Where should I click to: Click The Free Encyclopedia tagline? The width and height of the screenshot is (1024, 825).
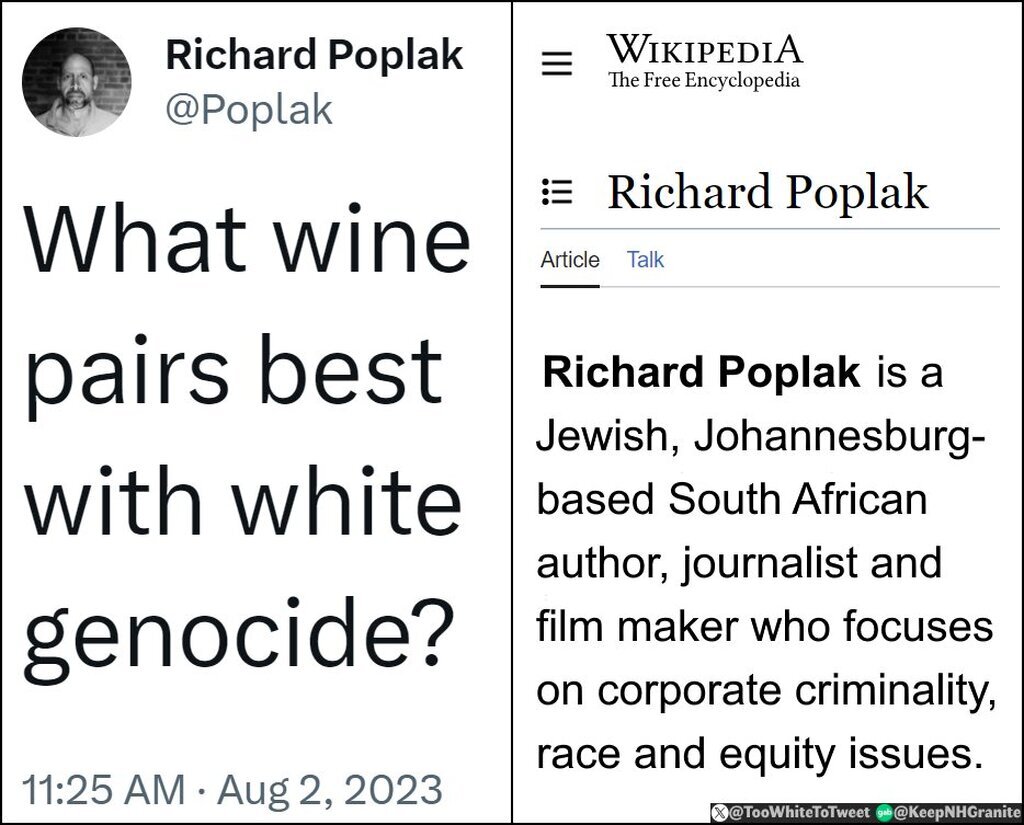click(x=704, y=81)
